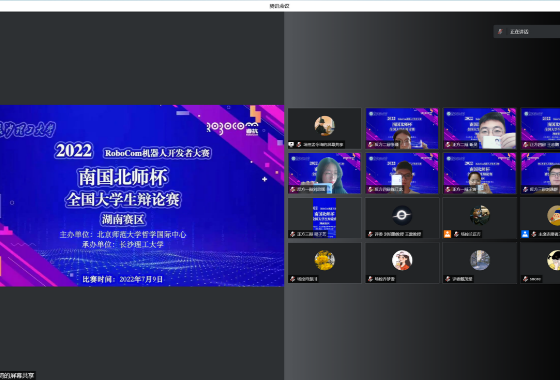
Task: Click muted mic under cartoon hat-girl avatar
Action: 370,279
